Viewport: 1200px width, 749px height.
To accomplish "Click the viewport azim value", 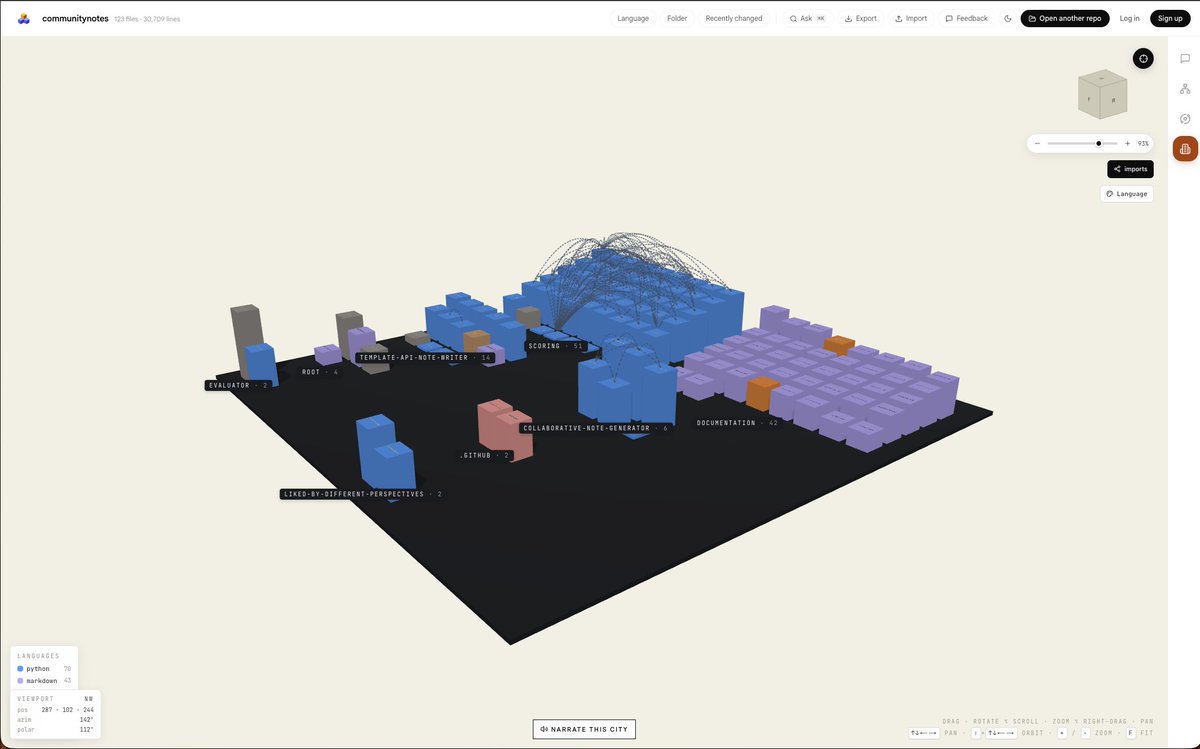I will [x=86, y=719].
